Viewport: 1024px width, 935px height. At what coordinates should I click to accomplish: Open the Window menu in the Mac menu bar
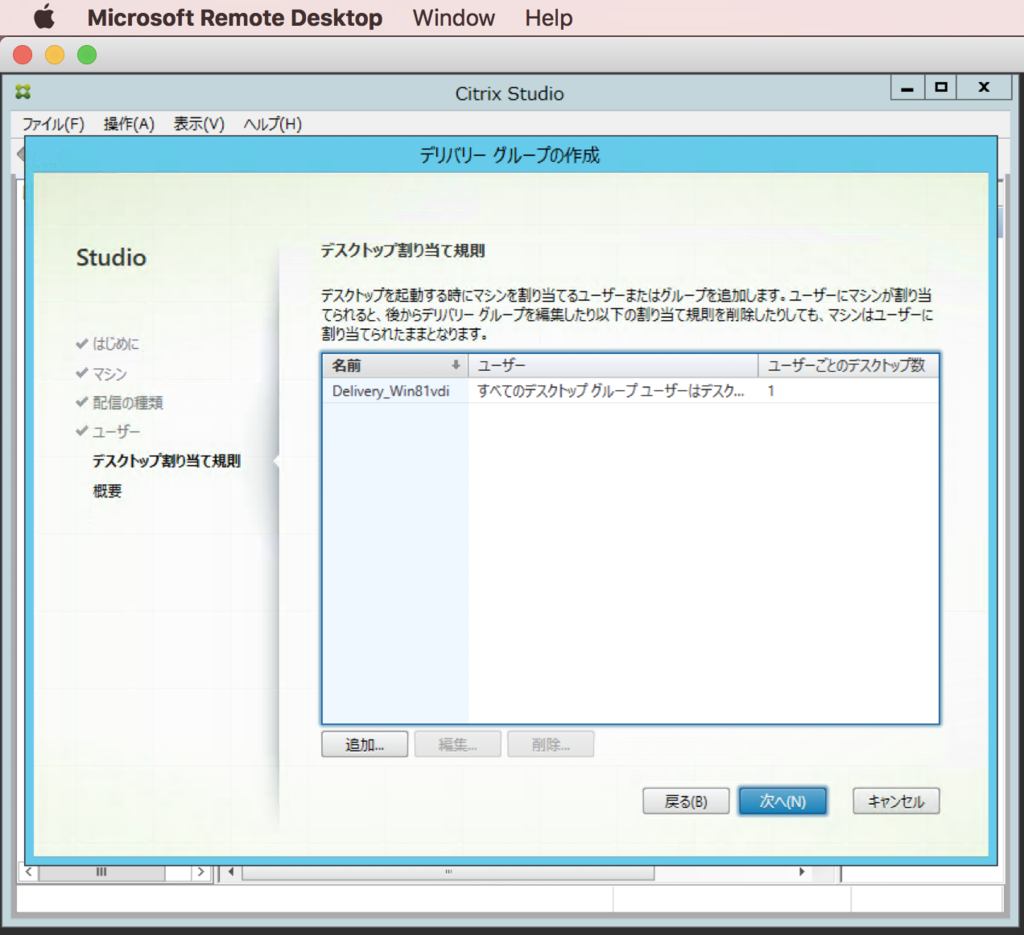(x=454, y=18)
